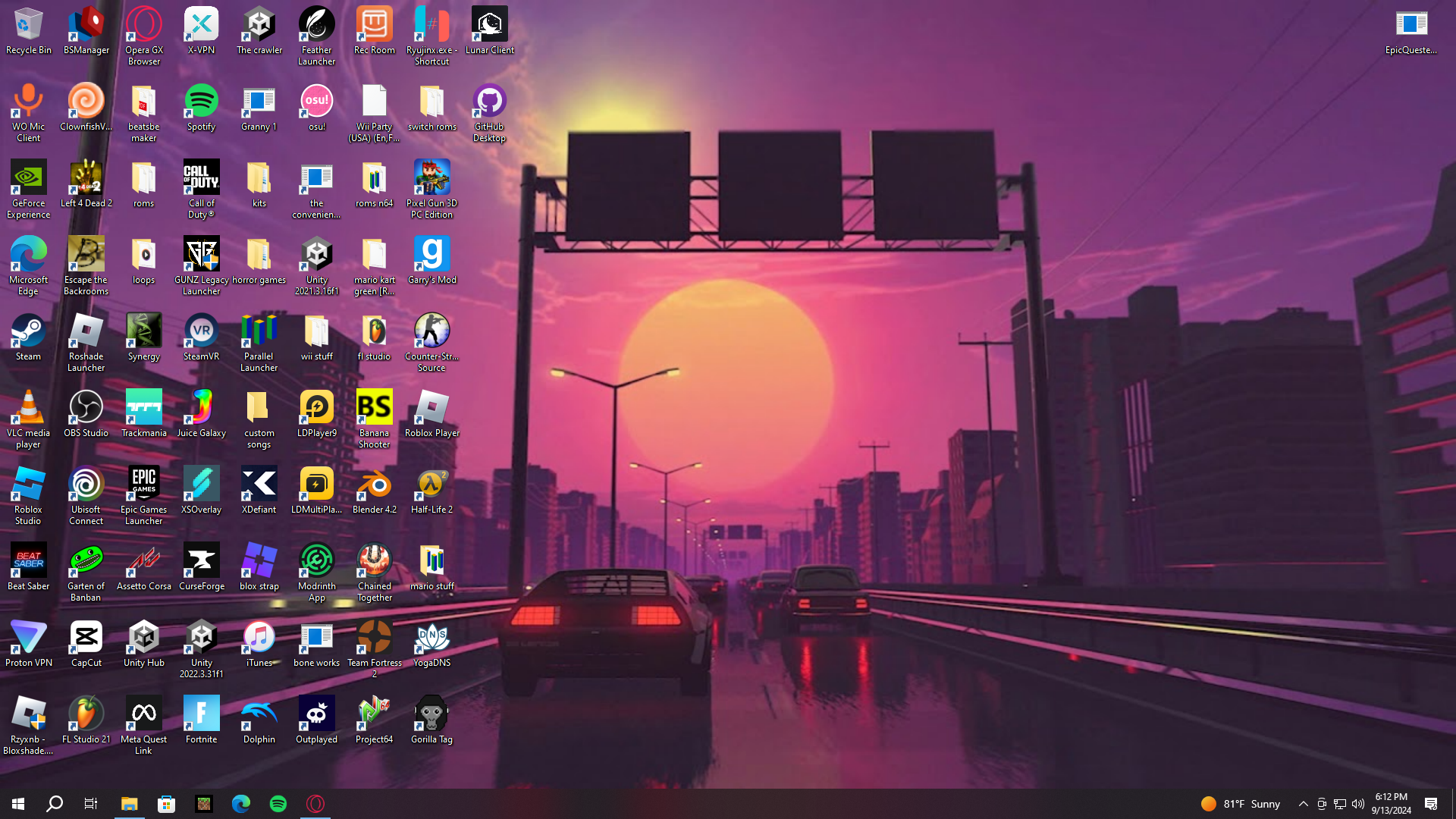Select the Pixel Gun 3D PC Edition icon

click(432, 190)
